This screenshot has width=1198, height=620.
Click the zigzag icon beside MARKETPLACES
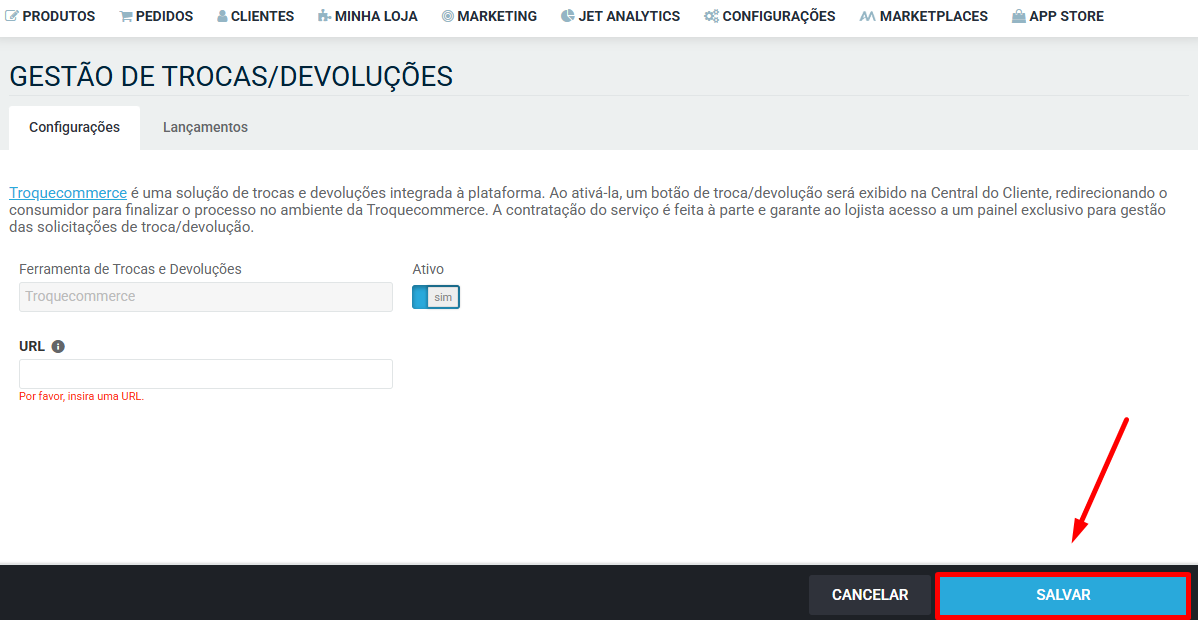point(867,16)
